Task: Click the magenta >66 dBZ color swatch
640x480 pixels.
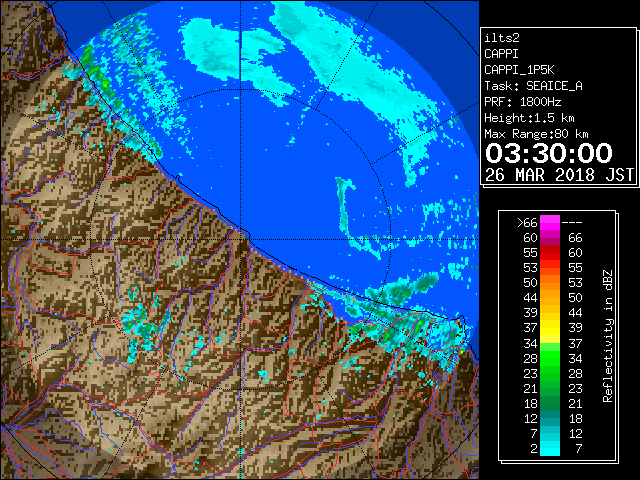Action: (x=550, y=222)
